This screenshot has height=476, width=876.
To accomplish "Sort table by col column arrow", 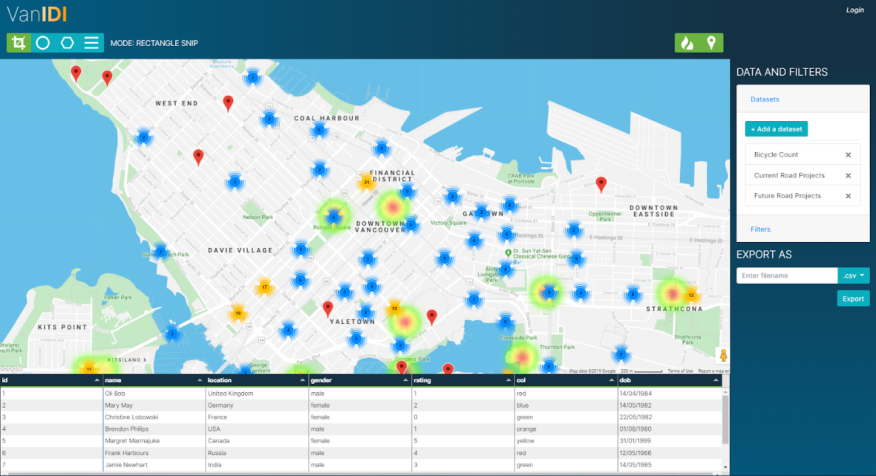I will pyautogui.click(x=611, y=380).
